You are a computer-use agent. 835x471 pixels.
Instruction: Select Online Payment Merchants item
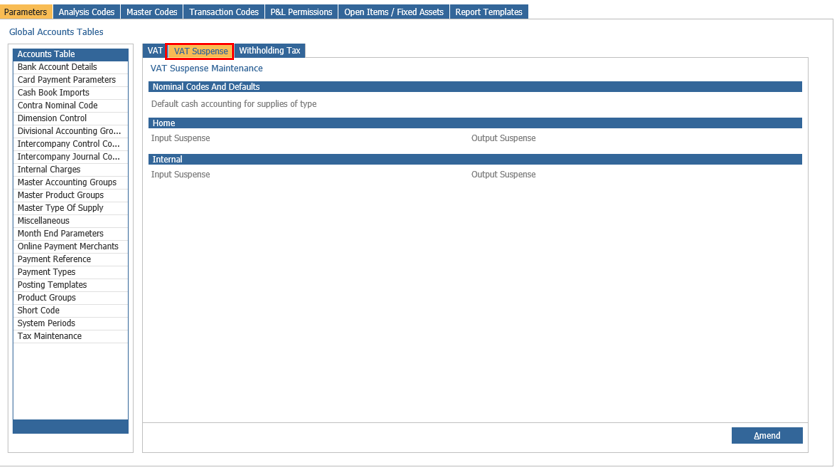click(x=67, y=246)
